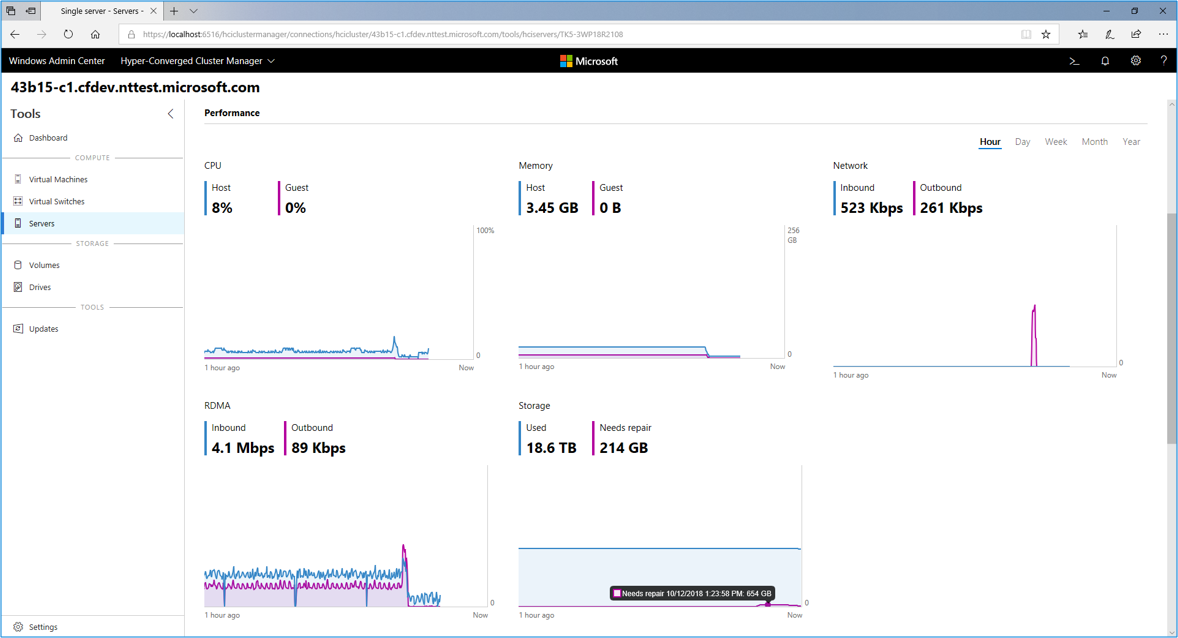Toggle reading view in address bar
The image size is (1178, 638).
click(1026, 35)
